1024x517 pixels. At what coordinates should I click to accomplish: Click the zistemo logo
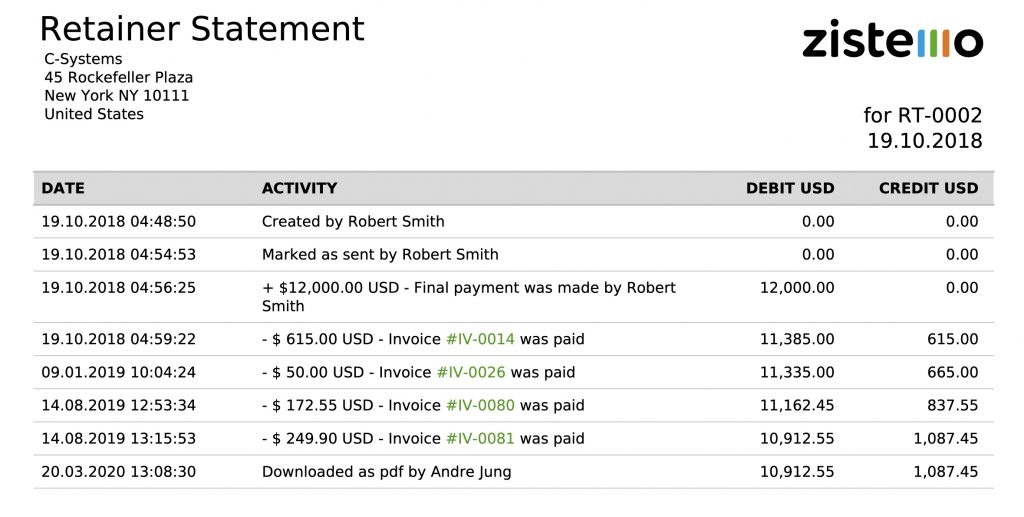click(892, 40)
